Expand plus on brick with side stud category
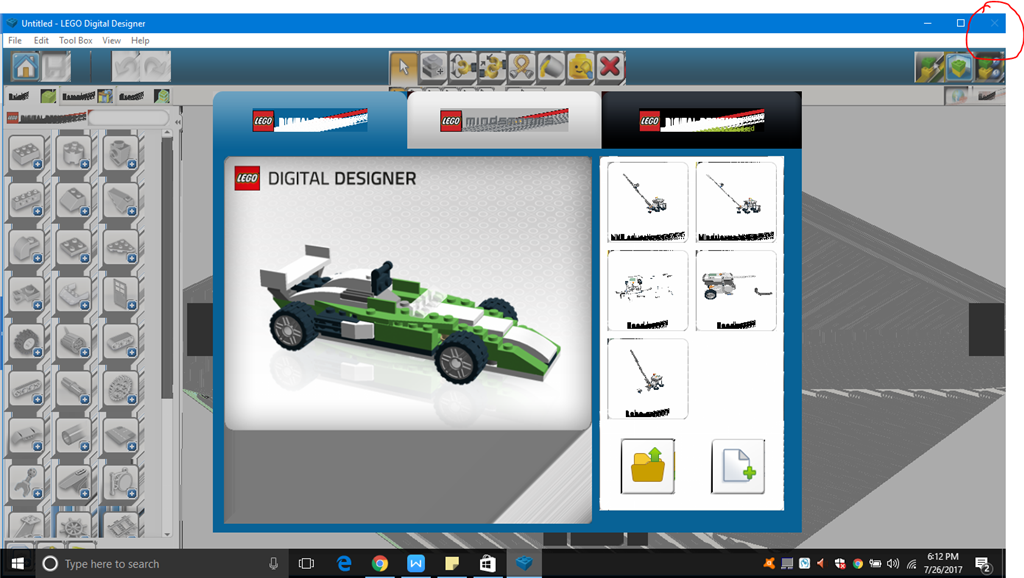Screen dimensions: 1024x578 tap(132, 164)
